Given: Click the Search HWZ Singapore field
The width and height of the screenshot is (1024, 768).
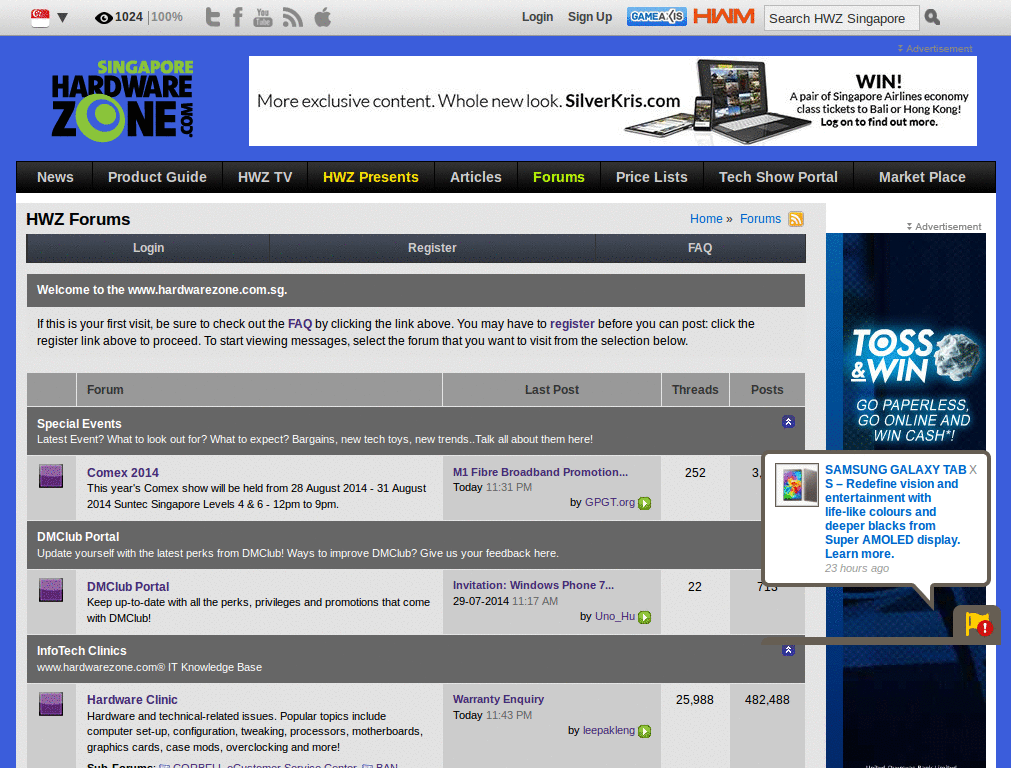Looking at the screenshot, I should 842,18.
